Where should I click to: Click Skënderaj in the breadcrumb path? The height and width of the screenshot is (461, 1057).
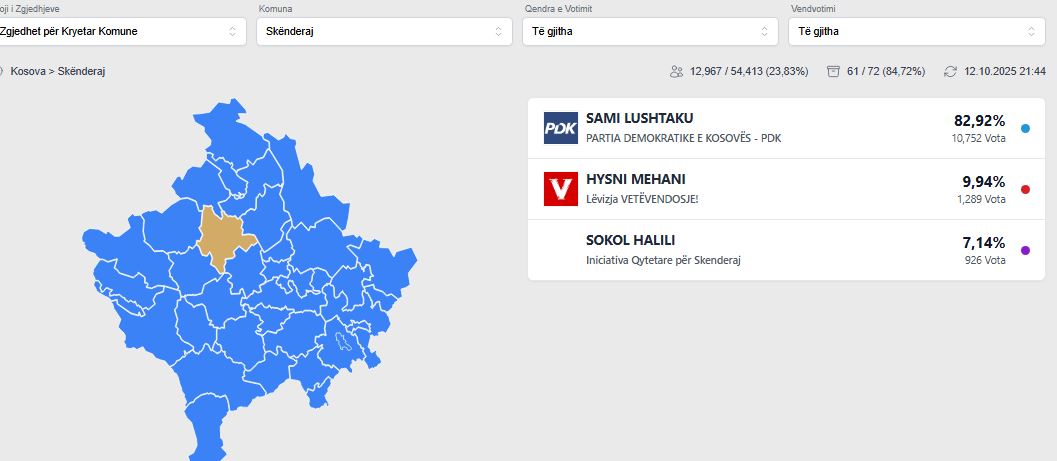click(x=81, y=72)
